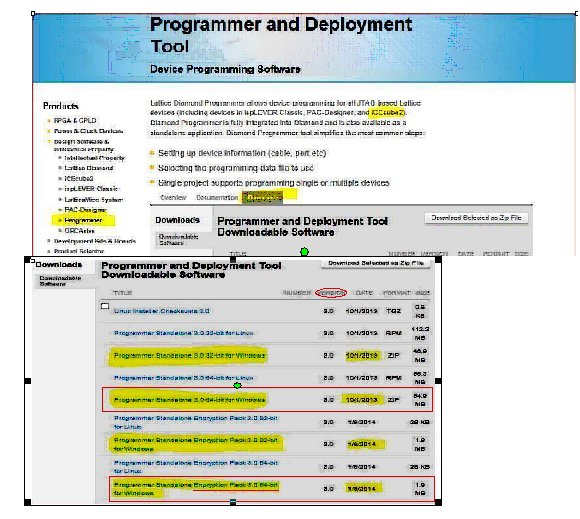Download Encryption Pack 3.0 32-bit for Windows

click(196, 444)
